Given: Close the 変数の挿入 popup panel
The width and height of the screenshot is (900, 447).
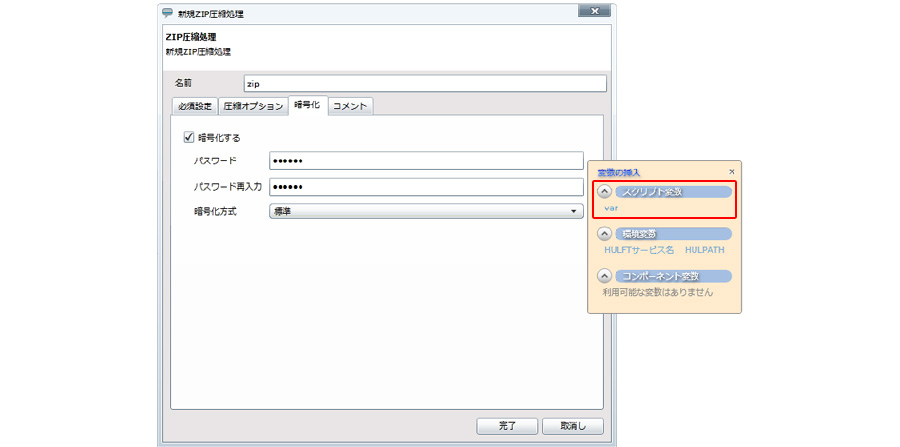Looking at the screenshot, I should coord(731,172).
